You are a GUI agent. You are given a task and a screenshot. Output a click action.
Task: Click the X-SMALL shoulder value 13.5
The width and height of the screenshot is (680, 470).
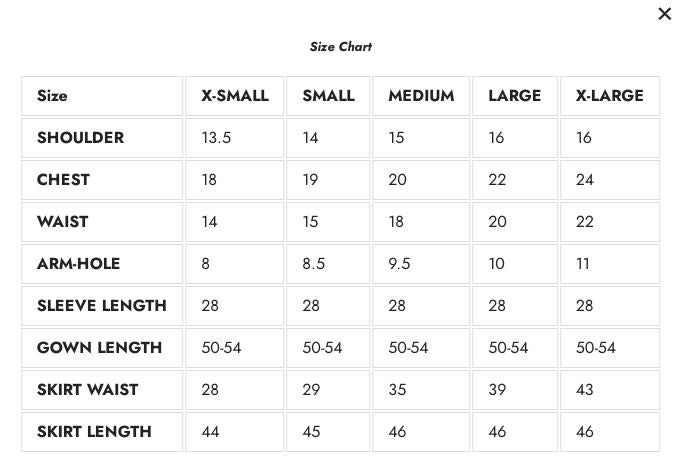216,138
